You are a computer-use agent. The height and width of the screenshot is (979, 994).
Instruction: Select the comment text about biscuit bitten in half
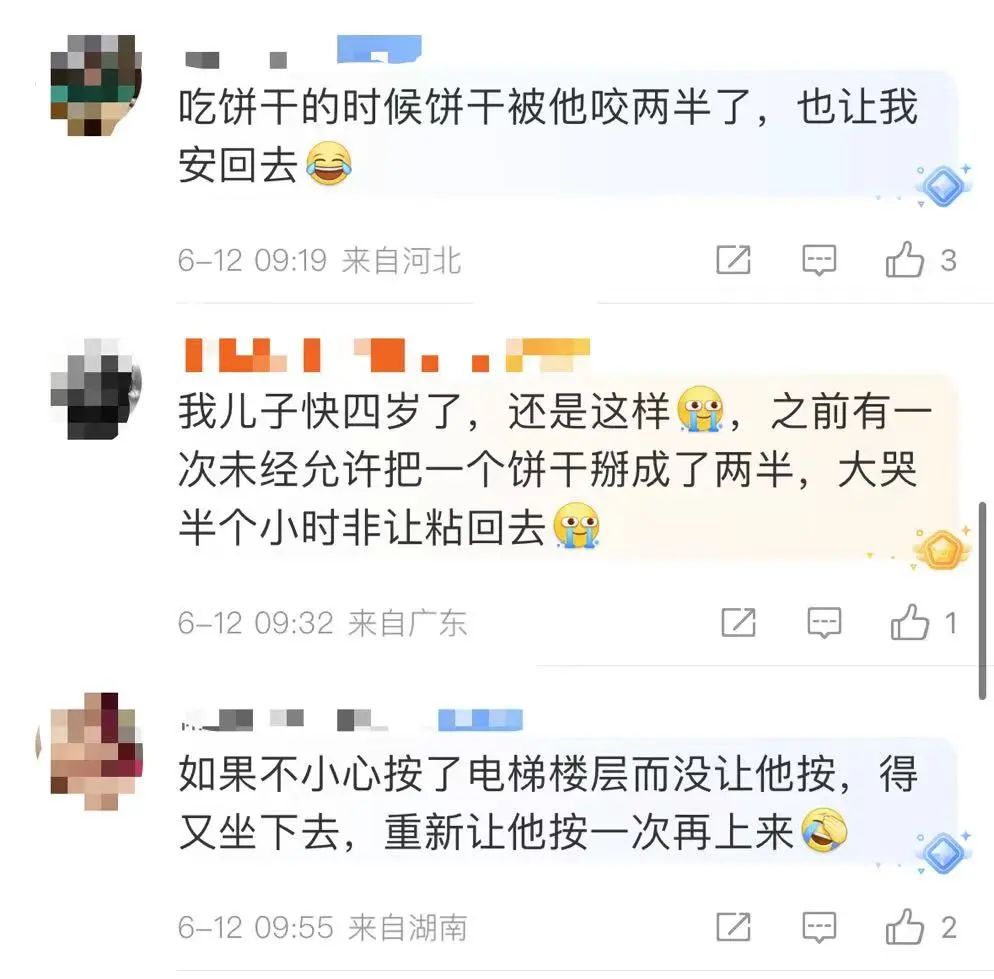coord(548,136)
